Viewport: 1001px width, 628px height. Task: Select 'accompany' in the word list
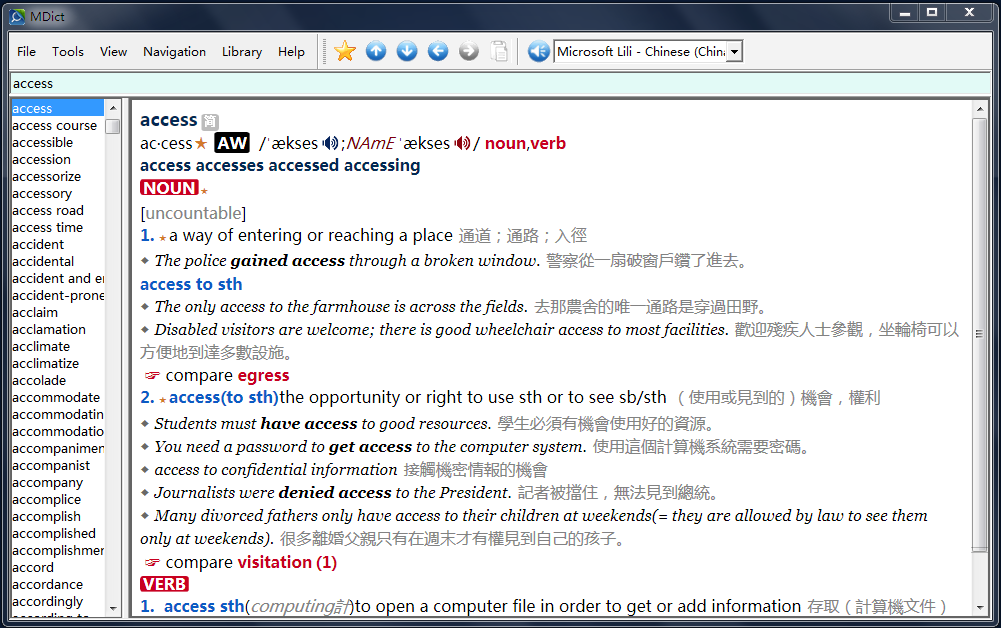pyautogui.click(x=48, y=482)
